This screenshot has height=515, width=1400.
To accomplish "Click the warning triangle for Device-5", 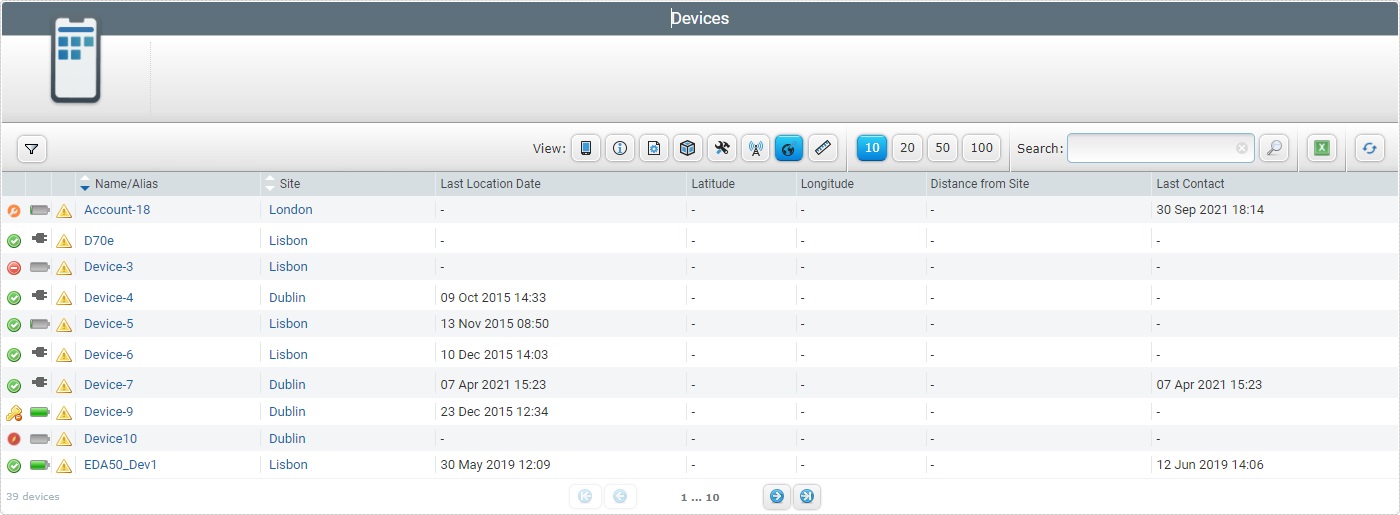I will pyautogui.click(x=64, y=324).
